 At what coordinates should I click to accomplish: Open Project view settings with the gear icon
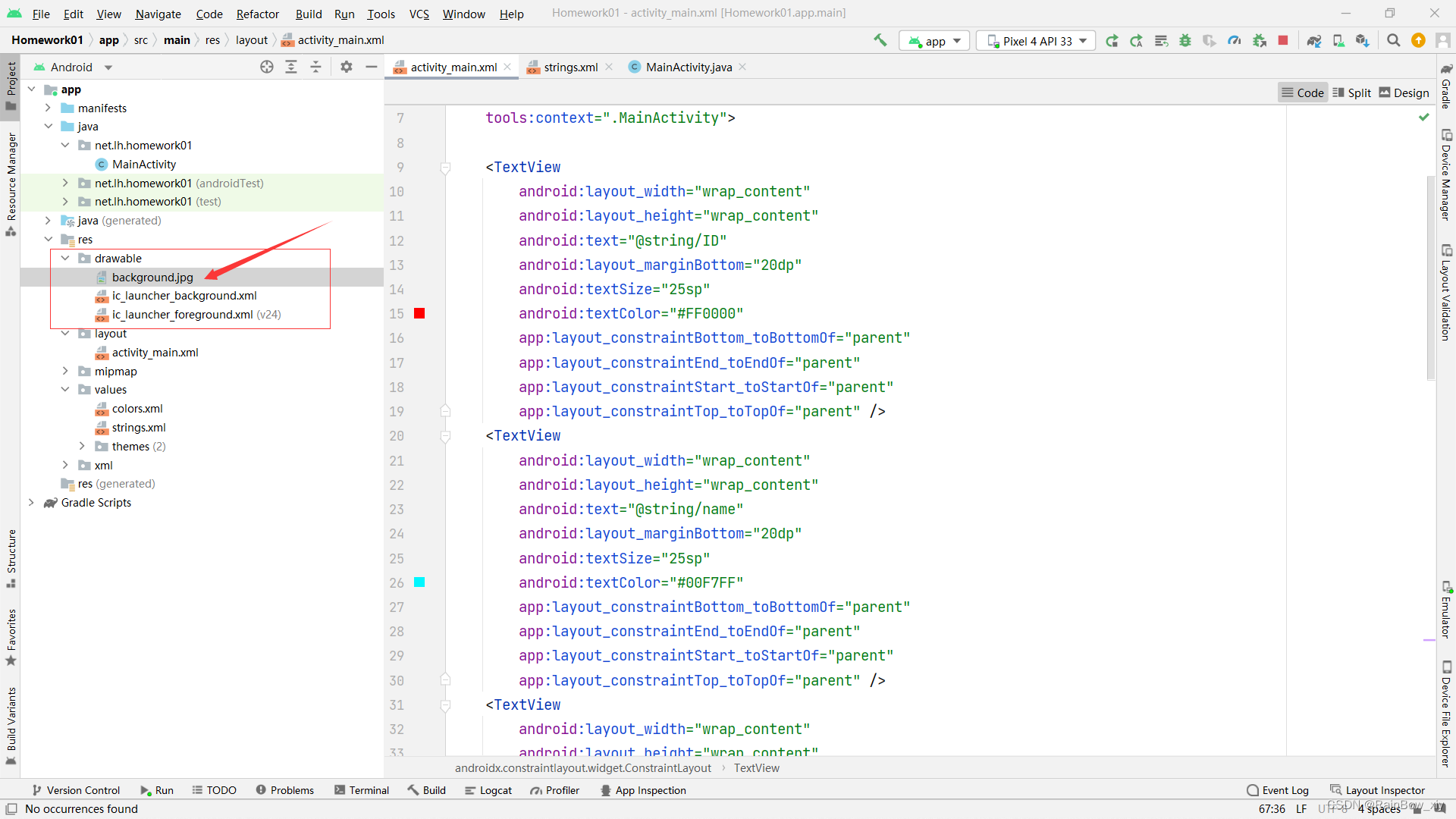tap(346, 67)
